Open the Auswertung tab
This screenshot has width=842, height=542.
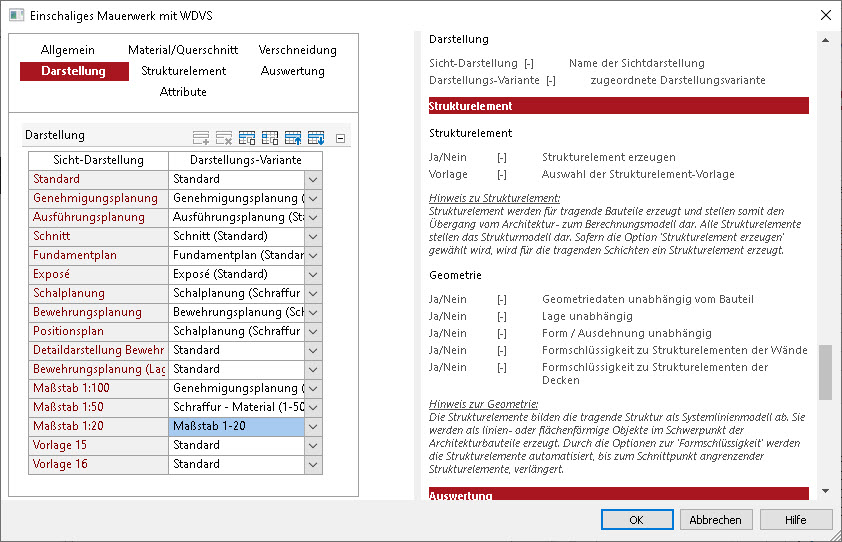293,71
